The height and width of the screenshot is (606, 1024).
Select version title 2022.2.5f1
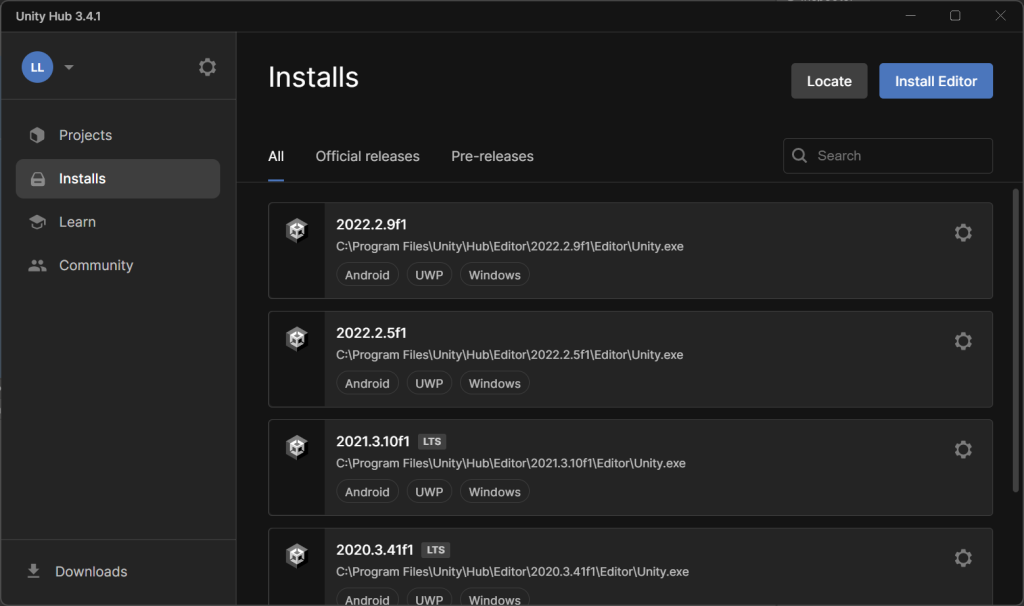point(371,333)
